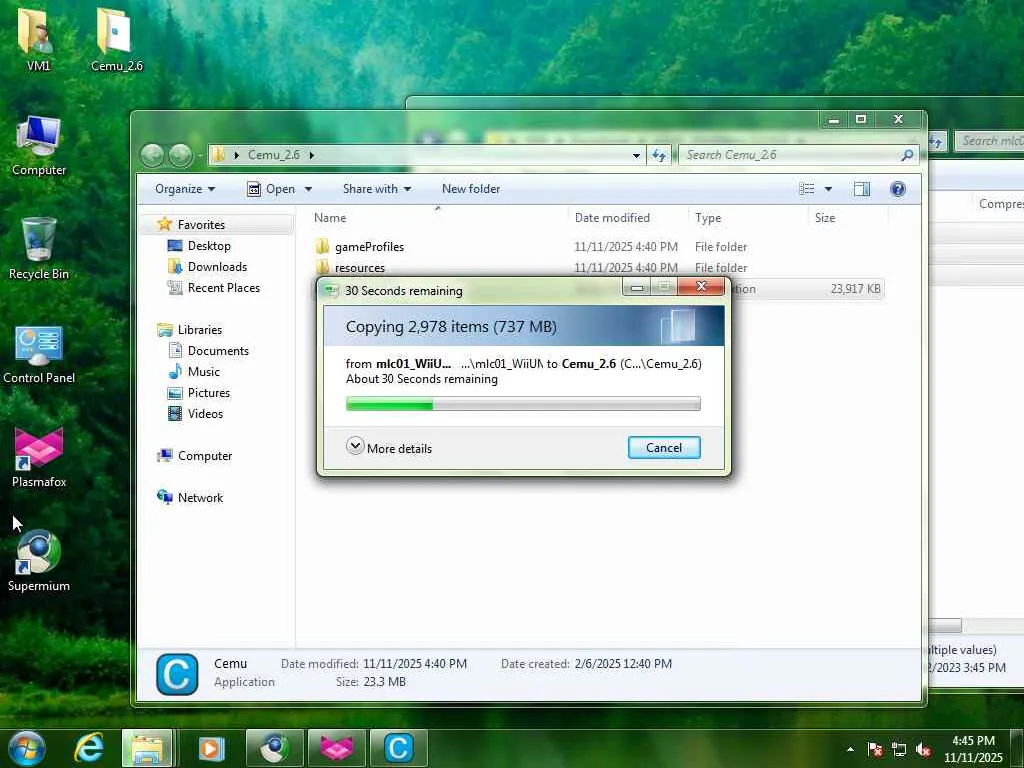This screenshot has height=768, width=1024.
Task: Open the Control Panel desktop shortcut
Action: tap(39, 354)
